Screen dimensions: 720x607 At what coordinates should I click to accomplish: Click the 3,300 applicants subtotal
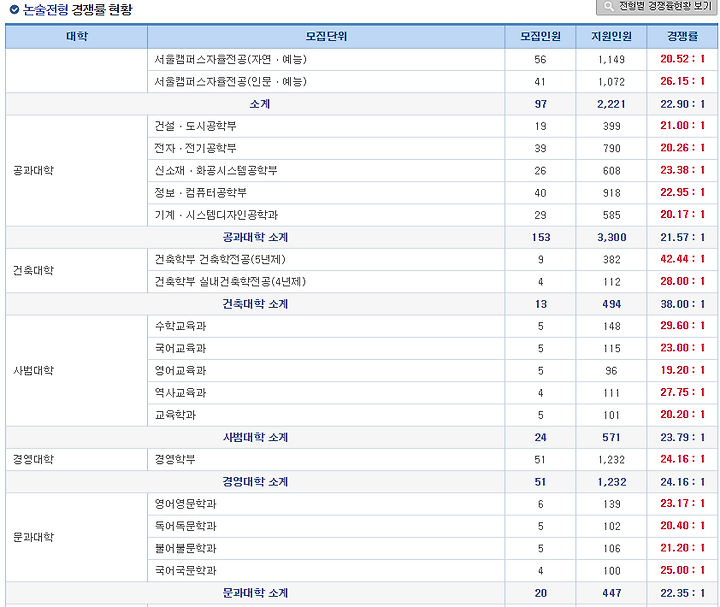pos(611,237)
